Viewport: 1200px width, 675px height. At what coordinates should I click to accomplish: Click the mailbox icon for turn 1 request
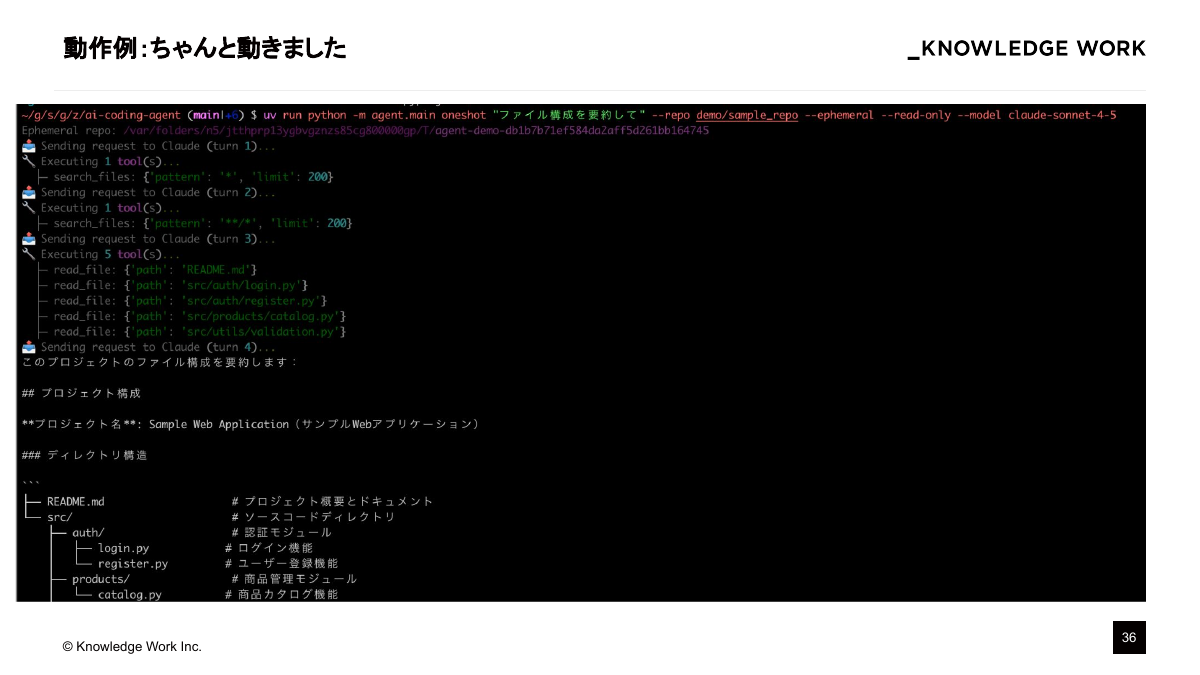pyautogui.click(x=28, y=146)
